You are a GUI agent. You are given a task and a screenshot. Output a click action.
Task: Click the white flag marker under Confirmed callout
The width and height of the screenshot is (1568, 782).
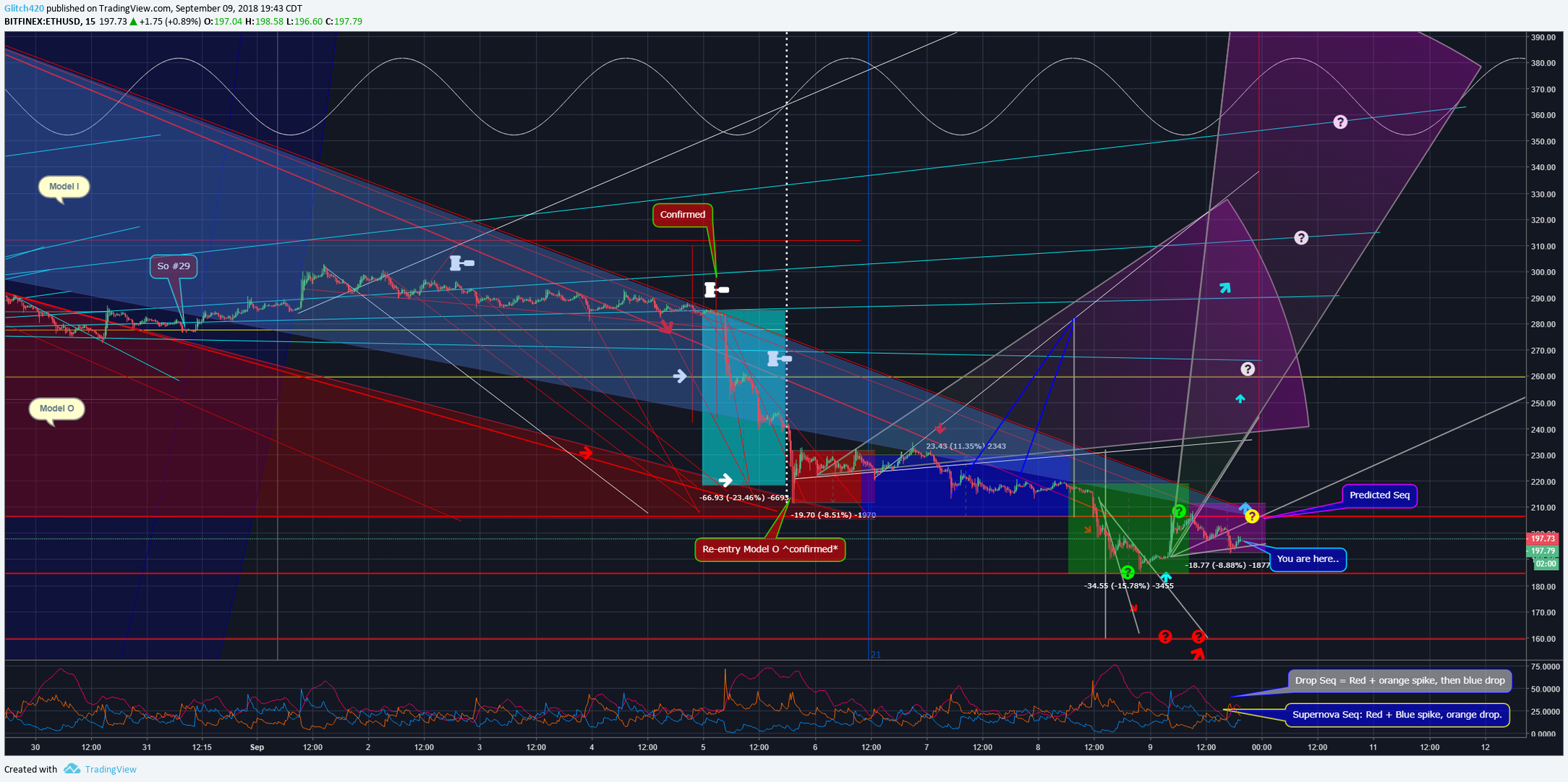click(716, 290)
